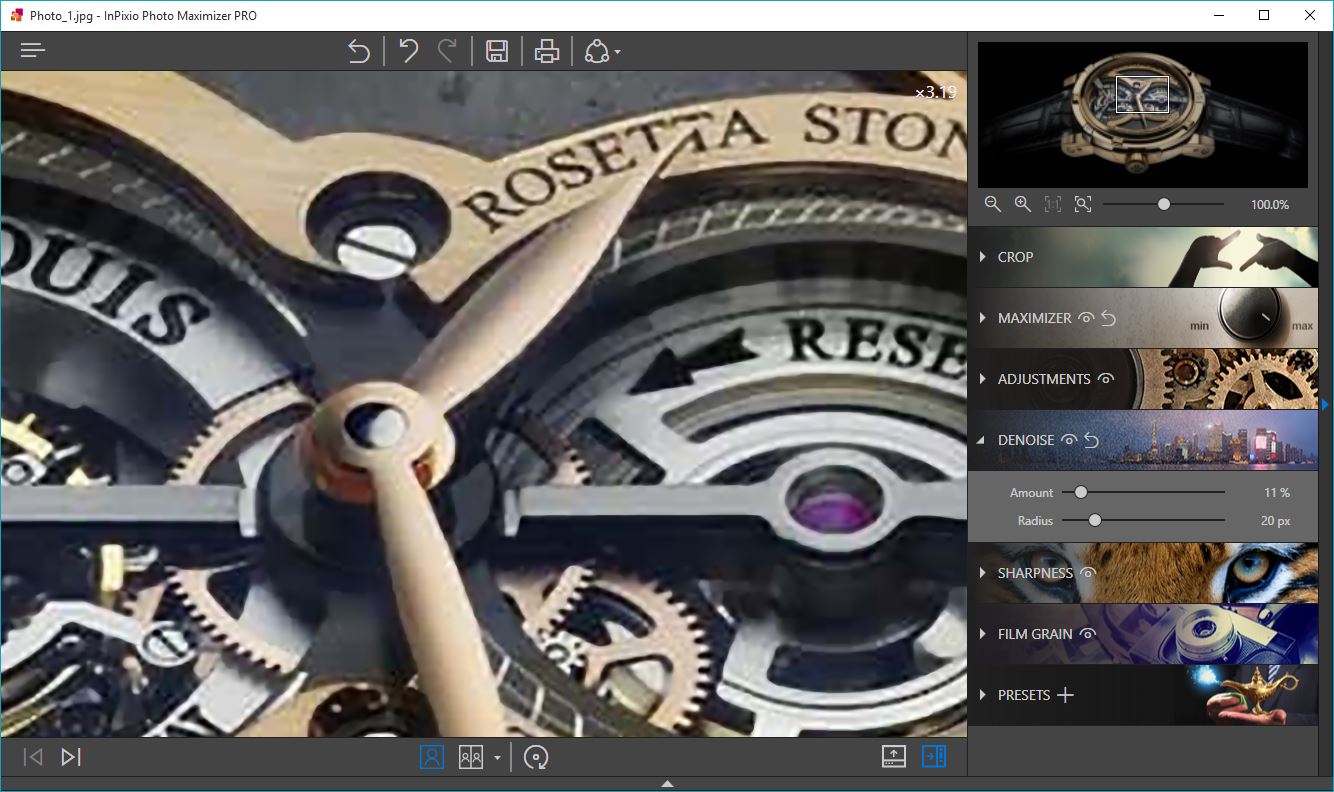Screen dimensions: 1334x792
Task: Reset the DENOISE settings
Action: 1091,440
